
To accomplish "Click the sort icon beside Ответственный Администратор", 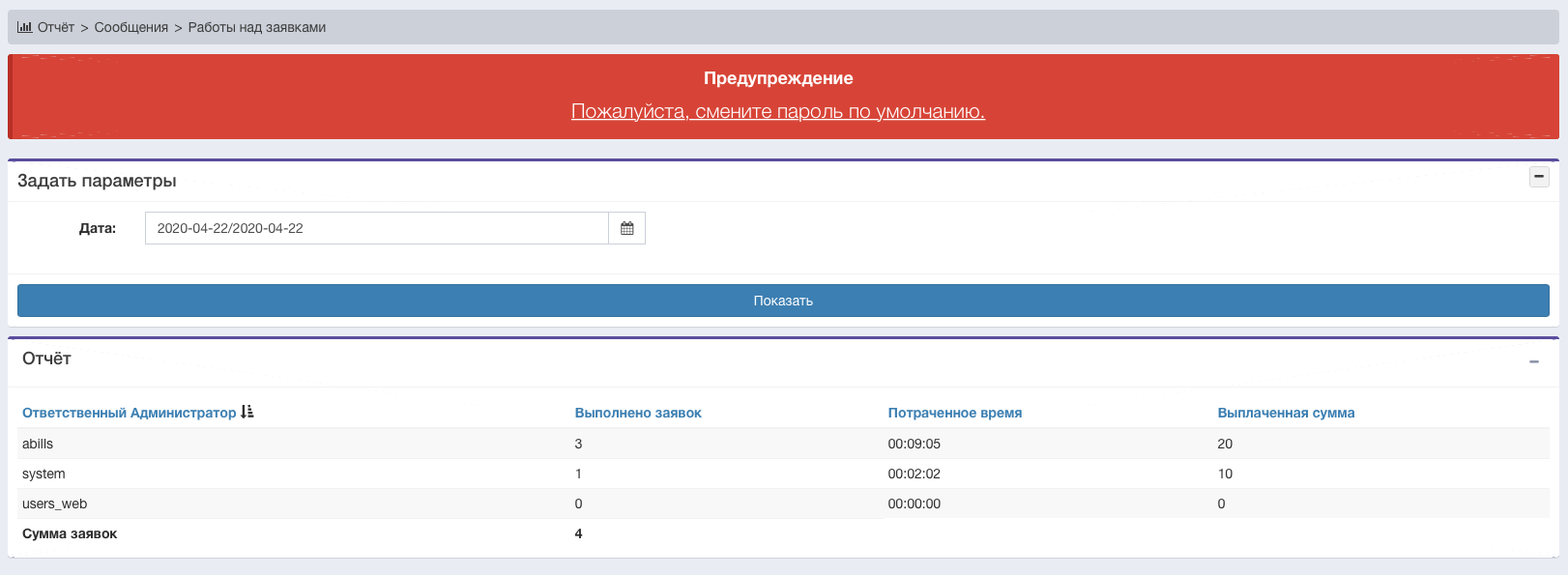I will 247,412.
